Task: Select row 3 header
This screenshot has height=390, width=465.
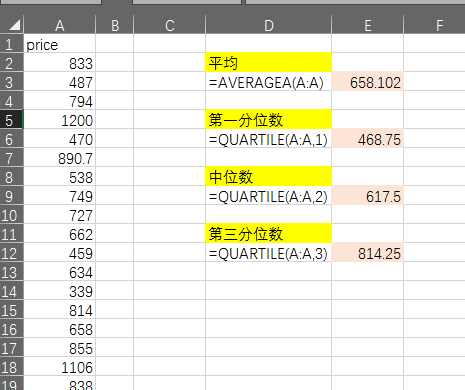Action: click(12, 81)
